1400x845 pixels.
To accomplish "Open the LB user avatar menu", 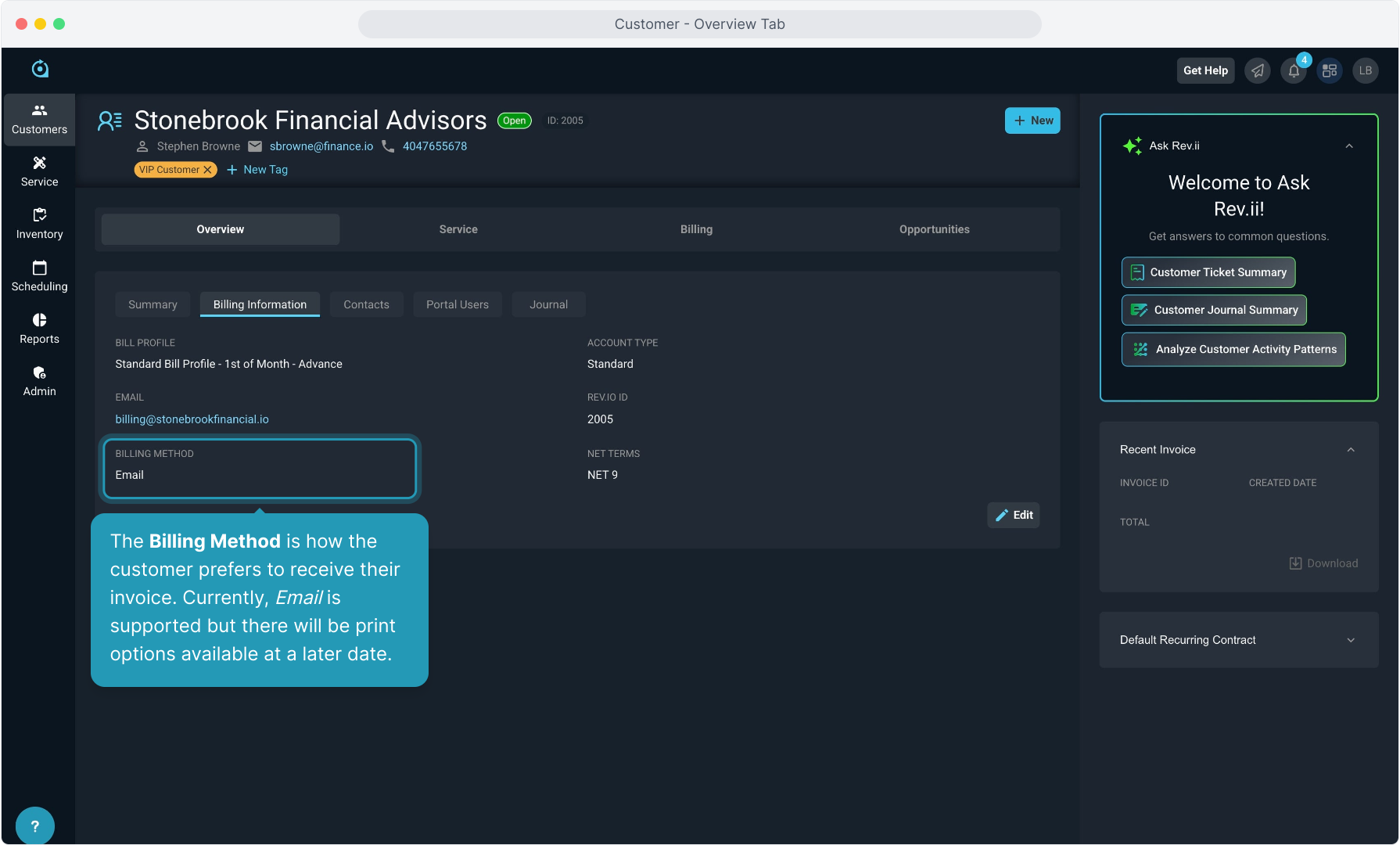I will [1366, 71].
